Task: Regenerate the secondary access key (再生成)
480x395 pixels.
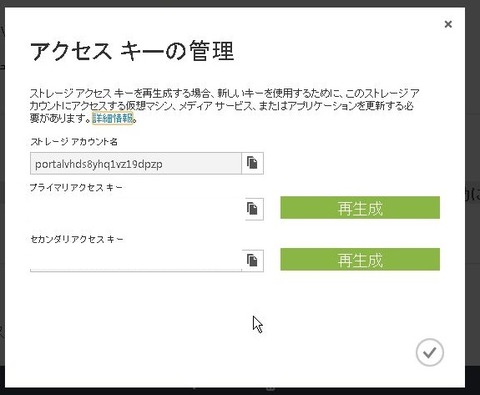Action: pyautogui.click(x=360, y=259)
